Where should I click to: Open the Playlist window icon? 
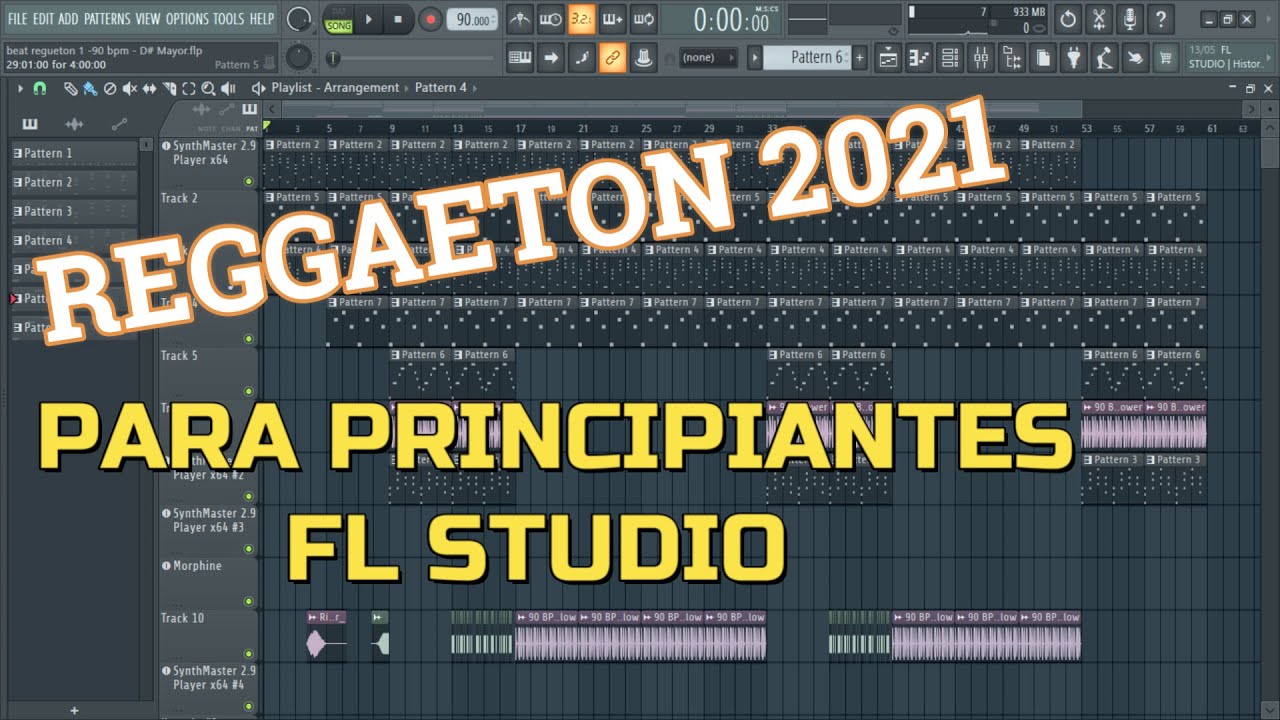(888, 58)
